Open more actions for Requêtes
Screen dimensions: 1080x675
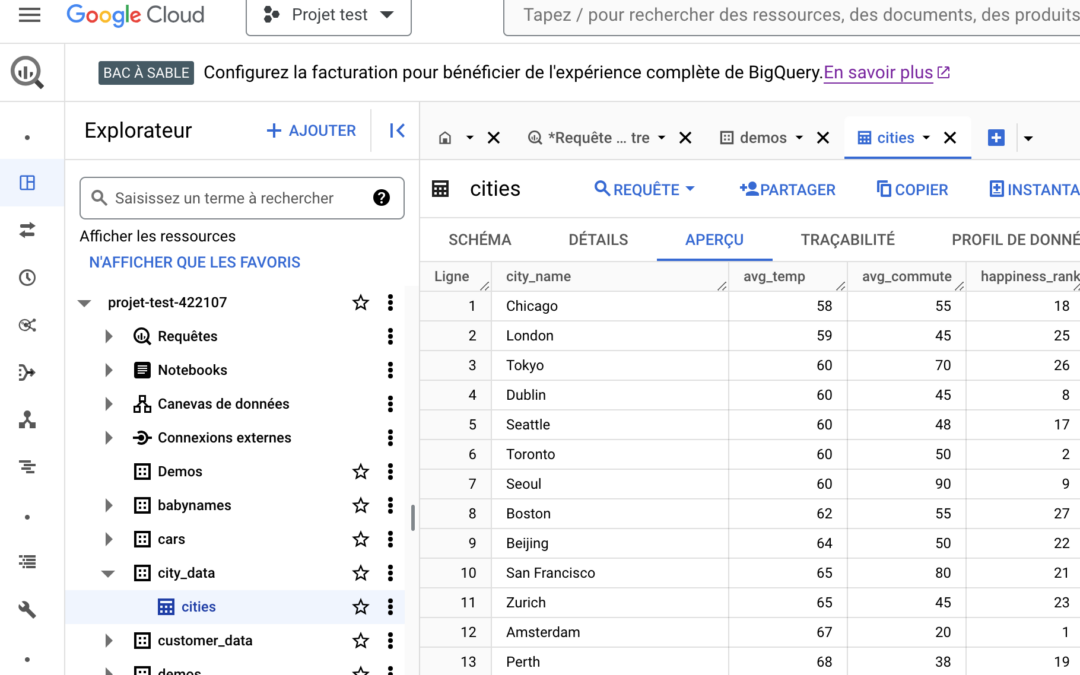click(x=391, y=336)
